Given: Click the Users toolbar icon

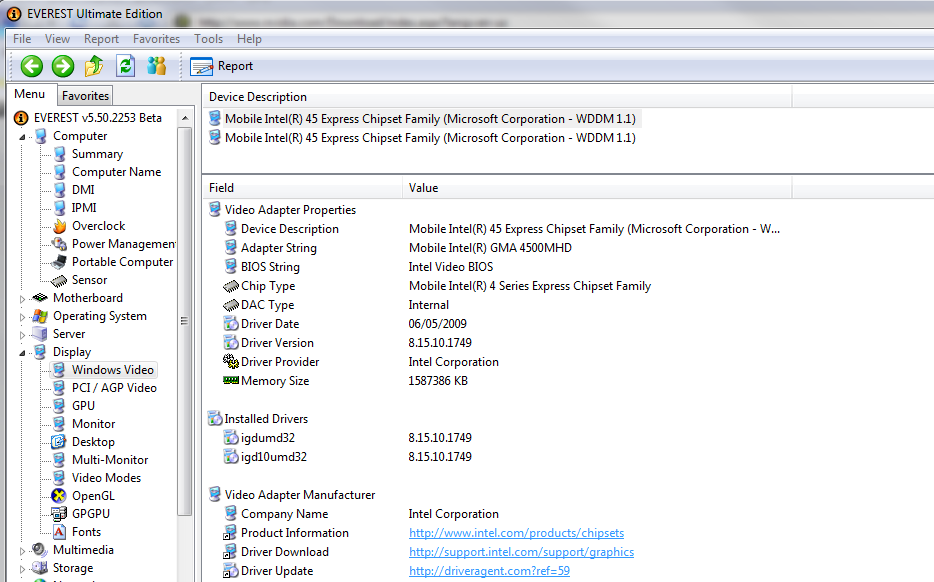Looking at the screenshot, I should [x=157, y=66].
